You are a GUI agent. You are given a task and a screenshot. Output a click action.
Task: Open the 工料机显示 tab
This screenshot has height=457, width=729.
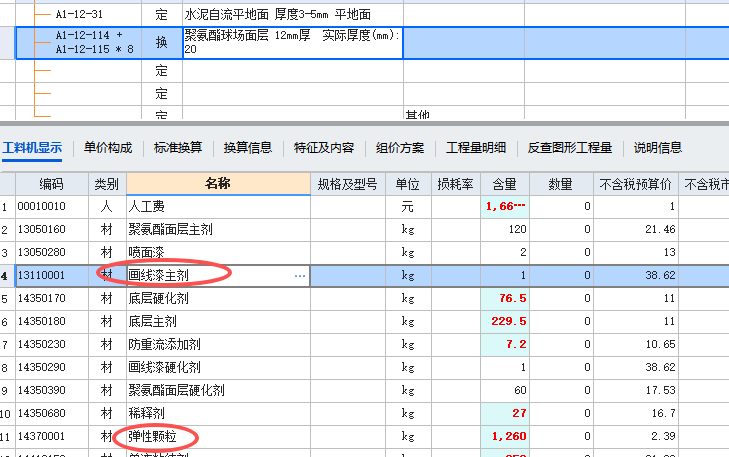(32, 148)
